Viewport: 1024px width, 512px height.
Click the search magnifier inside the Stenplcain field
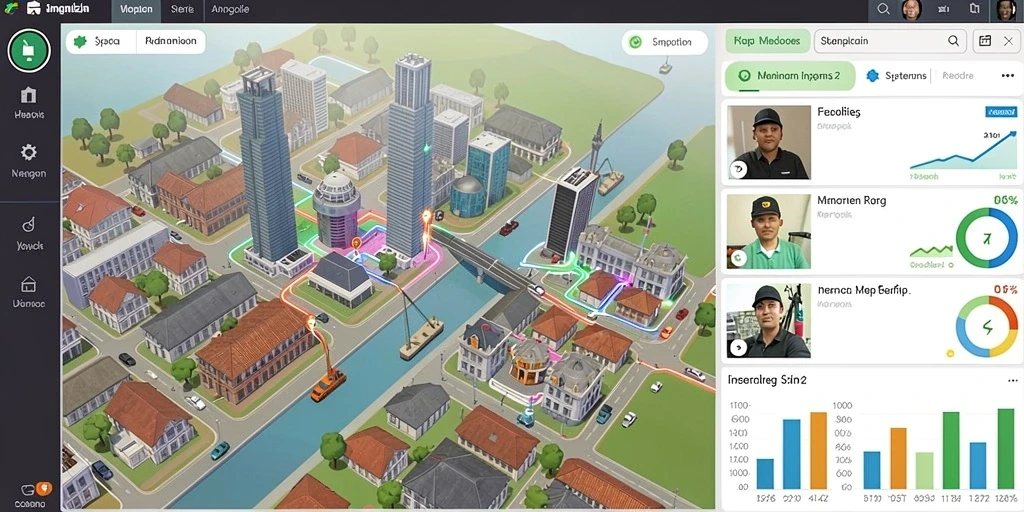tap(953, 40)
